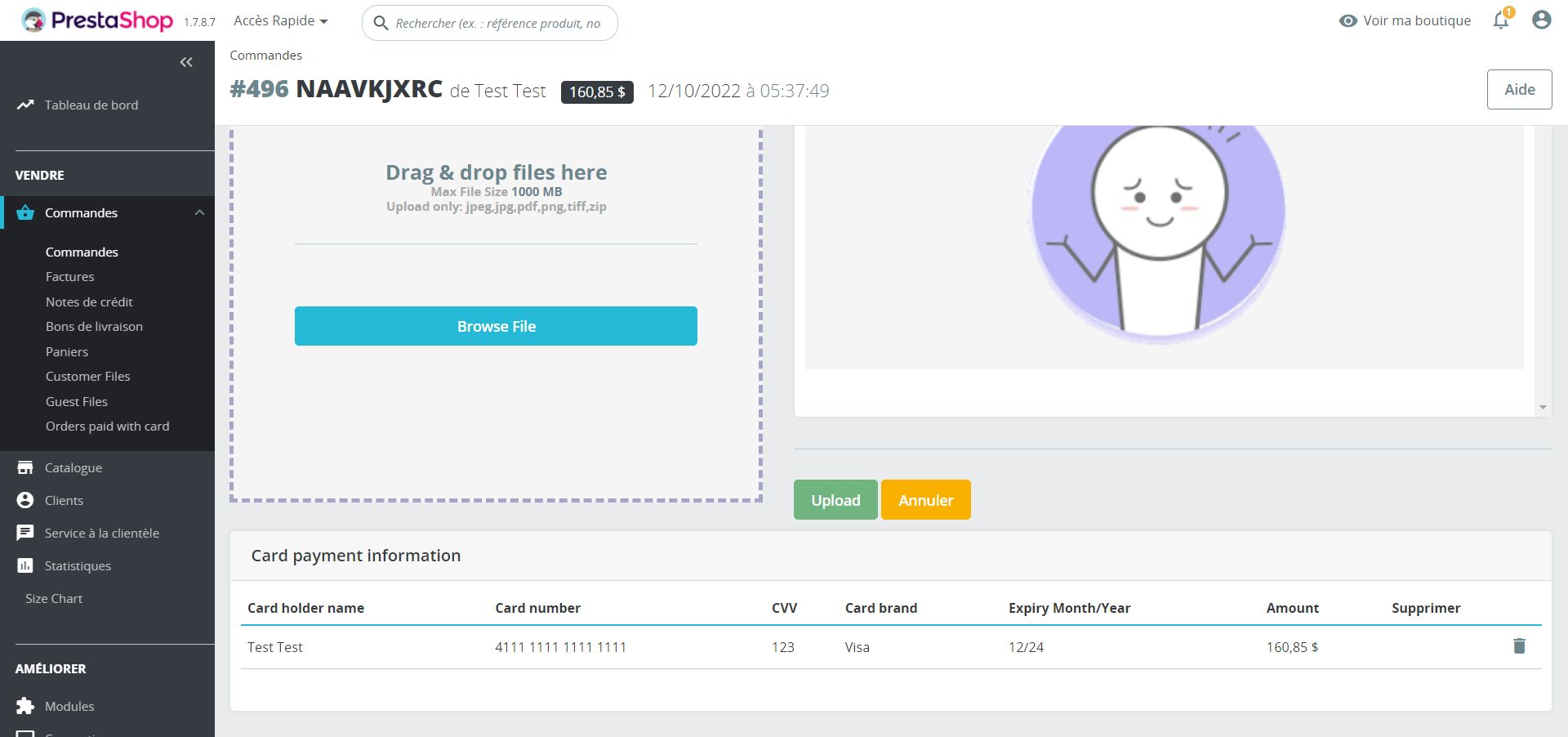Click the search magnifier icon
The height and width of the screenshot is (737, 1568).
pos(381,23)
